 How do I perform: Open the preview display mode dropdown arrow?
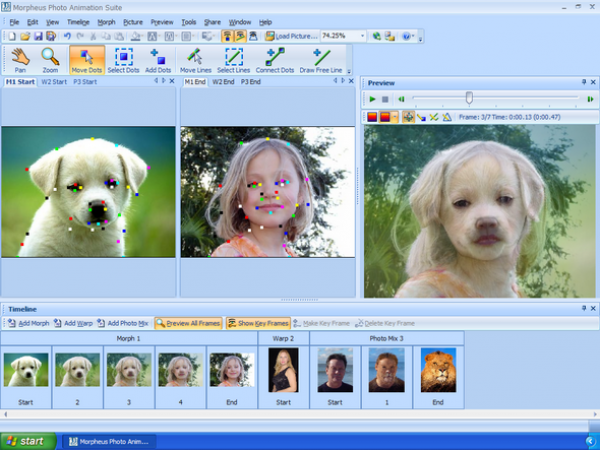[x=396, y=117]
